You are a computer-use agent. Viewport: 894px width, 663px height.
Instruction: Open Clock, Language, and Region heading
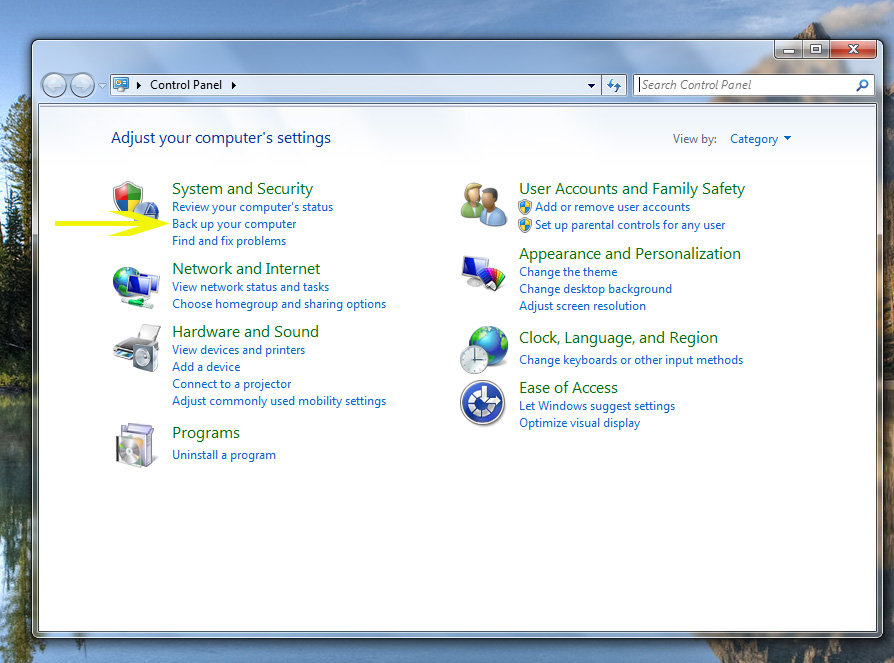point(618,338)
